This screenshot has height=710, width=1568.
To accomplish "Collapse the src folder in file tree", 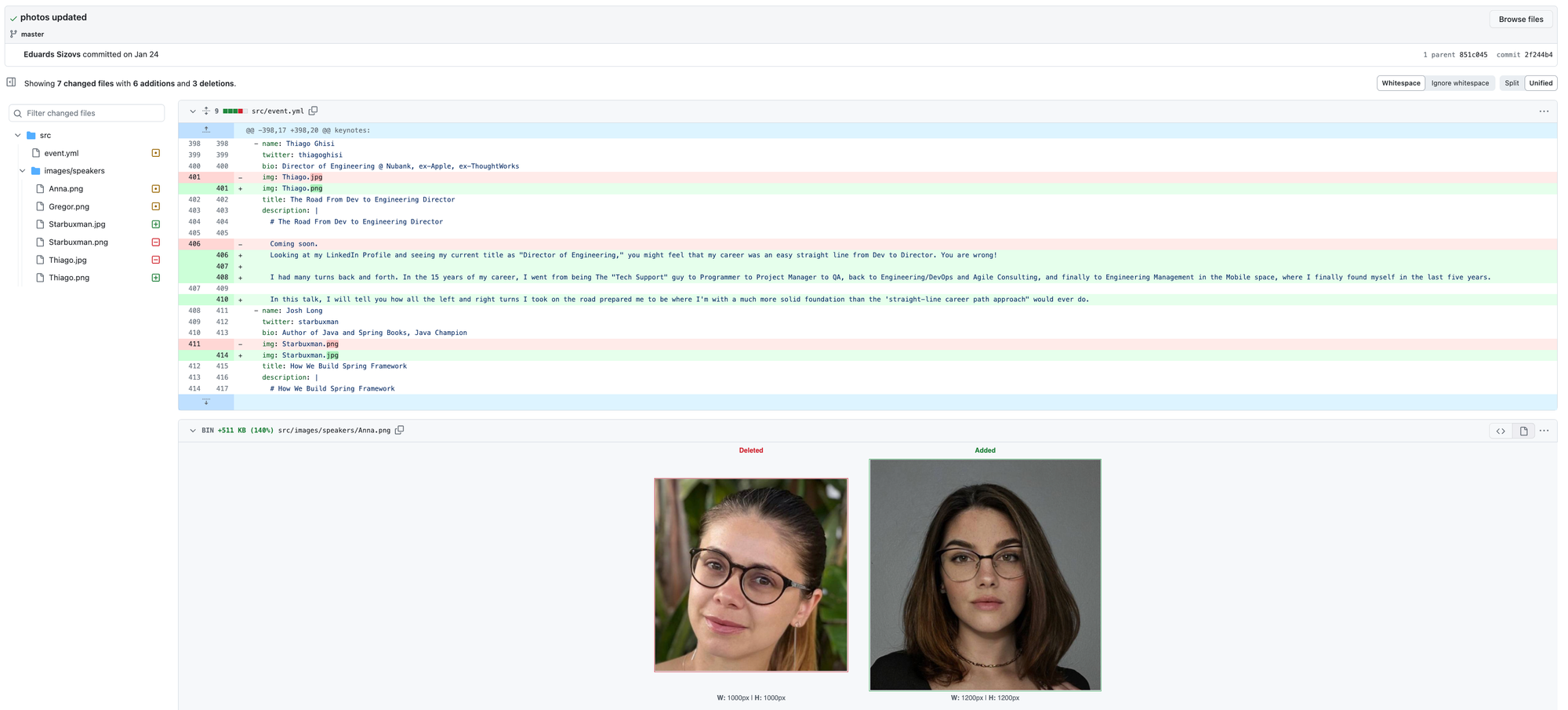I will pos(18,136).
